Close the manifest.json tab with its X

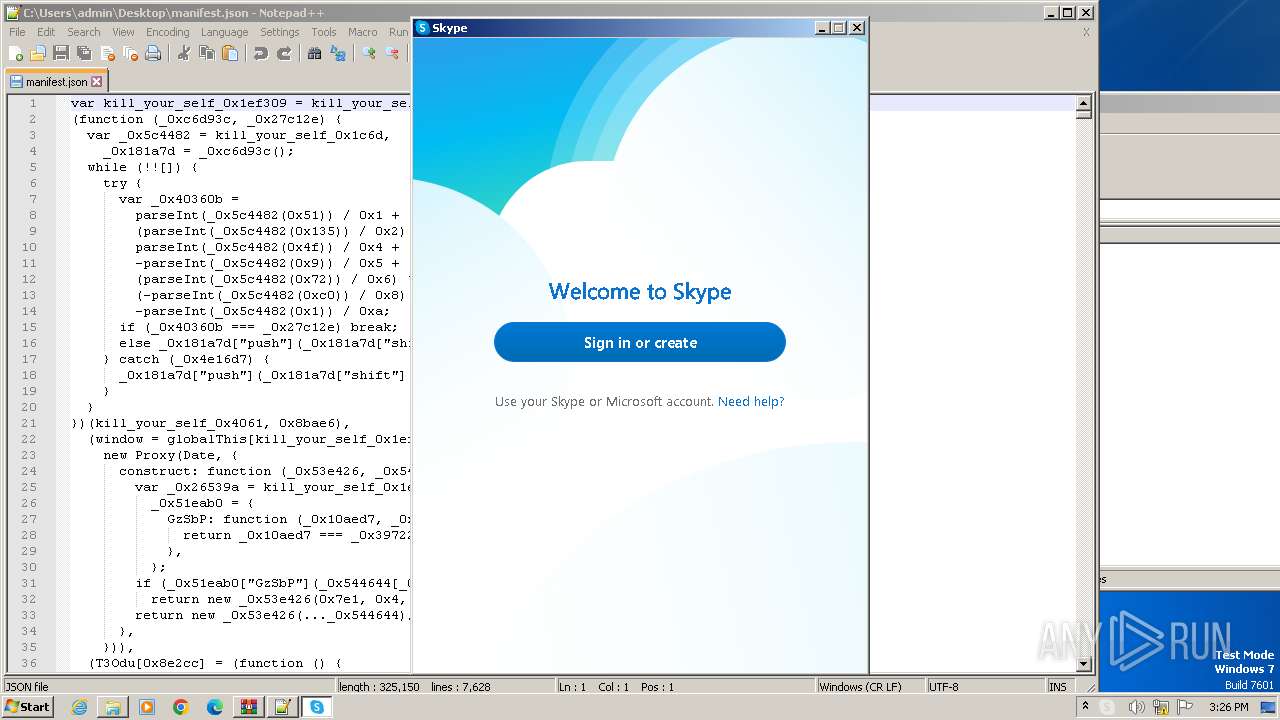pyautogui.click(x=97, y=82)
